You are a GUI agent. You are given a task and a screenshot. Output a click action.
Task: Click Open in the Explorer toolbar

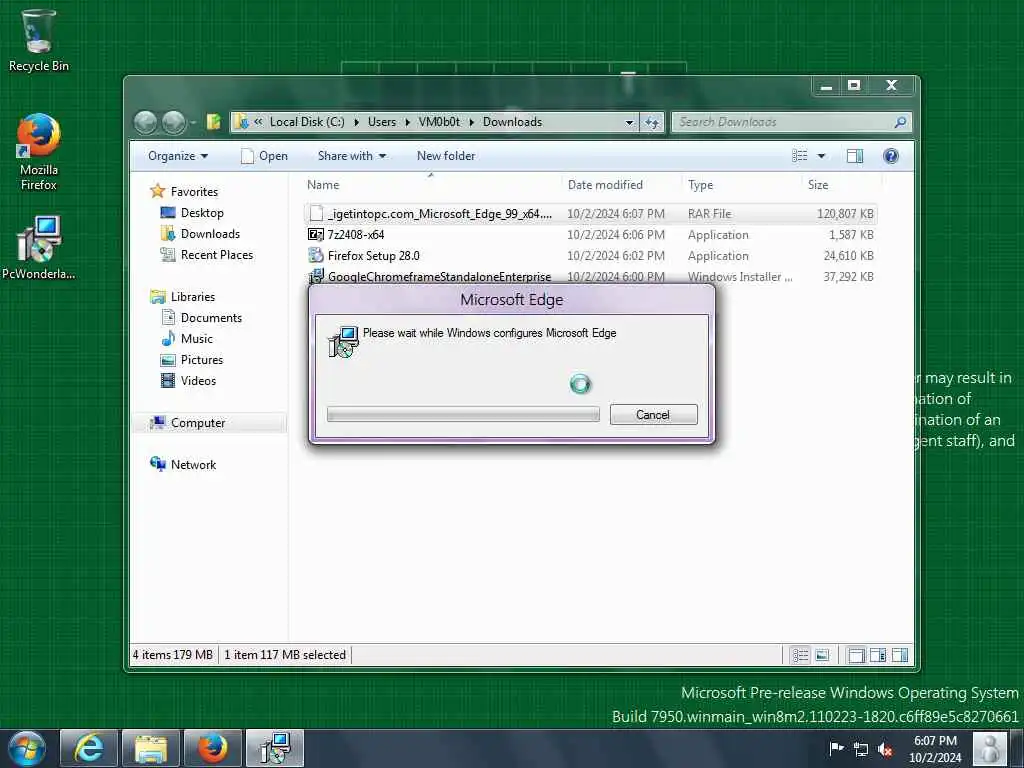point(264,156)
